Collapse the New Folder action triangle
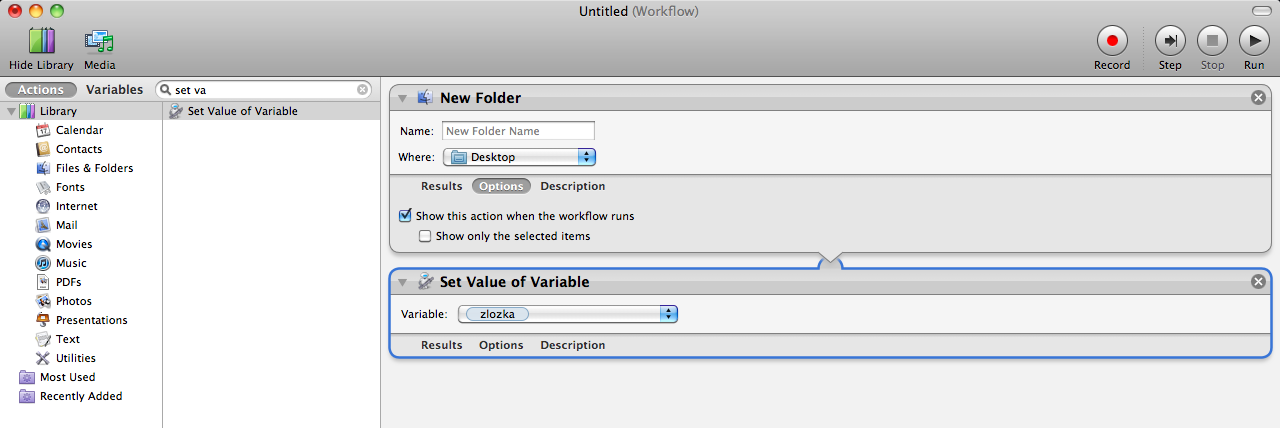1280x428 pixels. pos(402,98)
